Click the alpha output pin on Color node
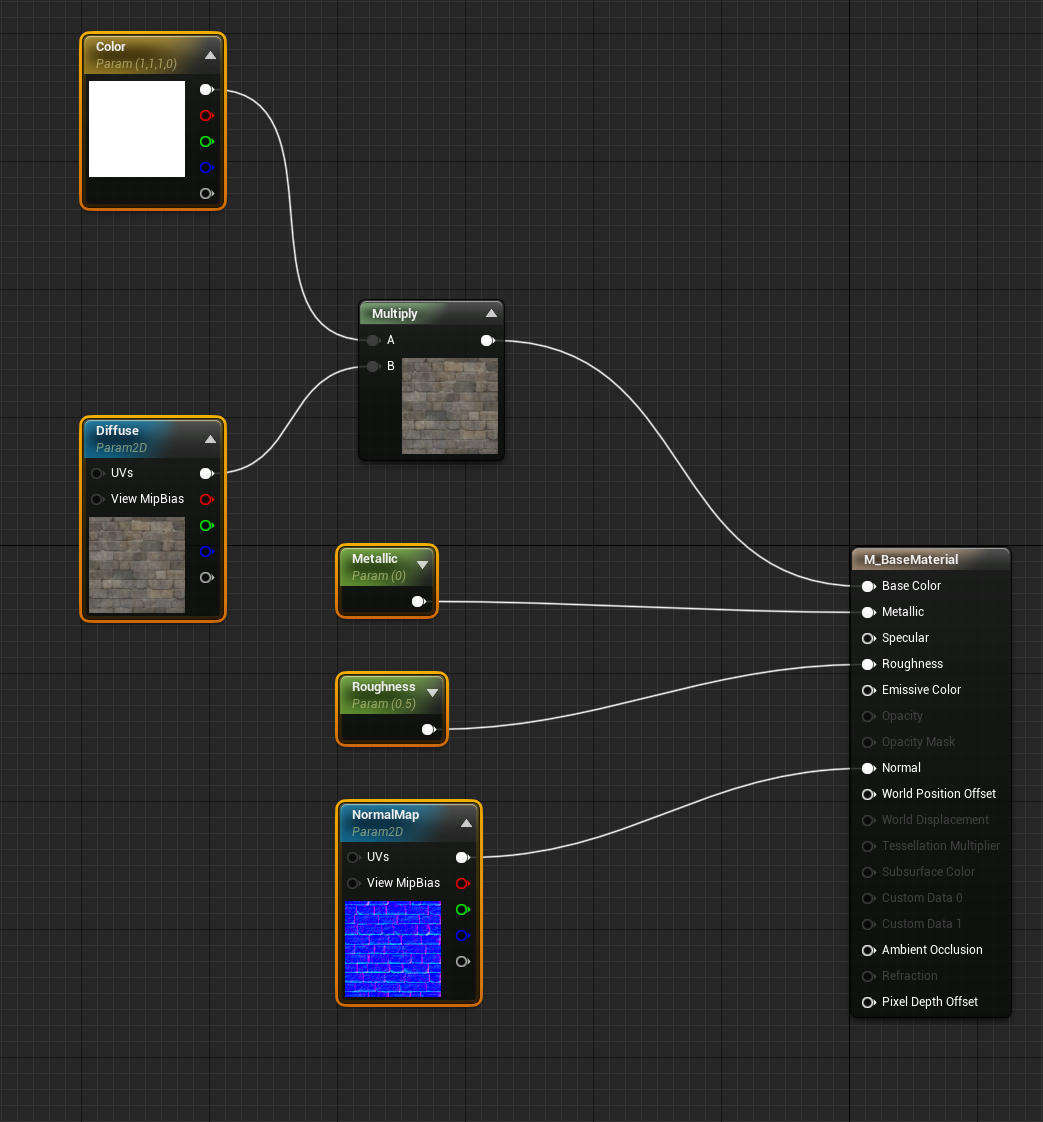 click(206, 194)
